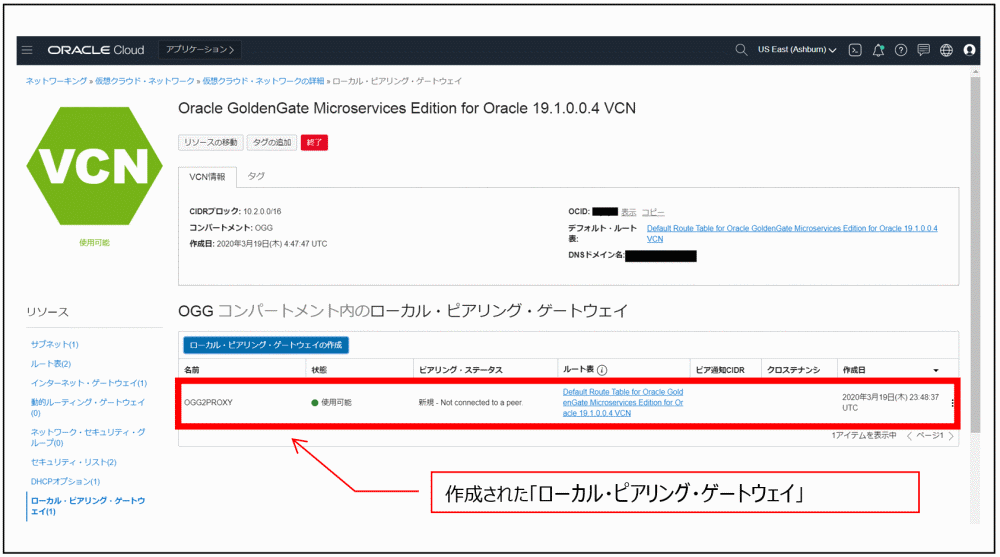Screen dimensions: 1000x557
Task: Open the help question mark icon
Action: click(901, 50)
